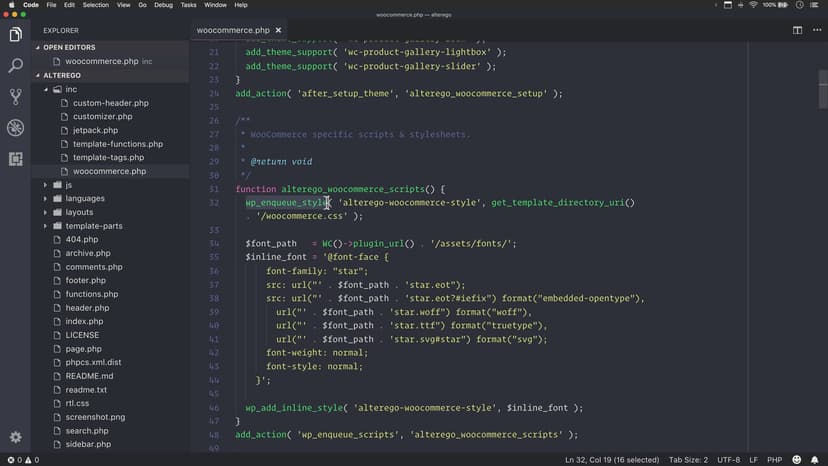
Task: Open the Explorer view in activity bar
Action: [15, 35]
